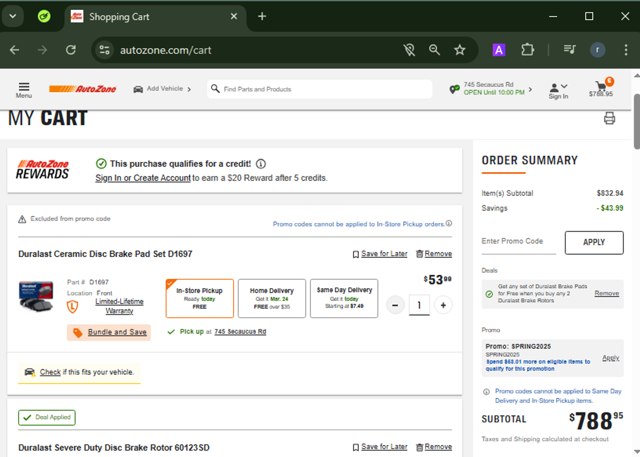
Task: Click the Sign In account icon
Action: tap(558, 89)
